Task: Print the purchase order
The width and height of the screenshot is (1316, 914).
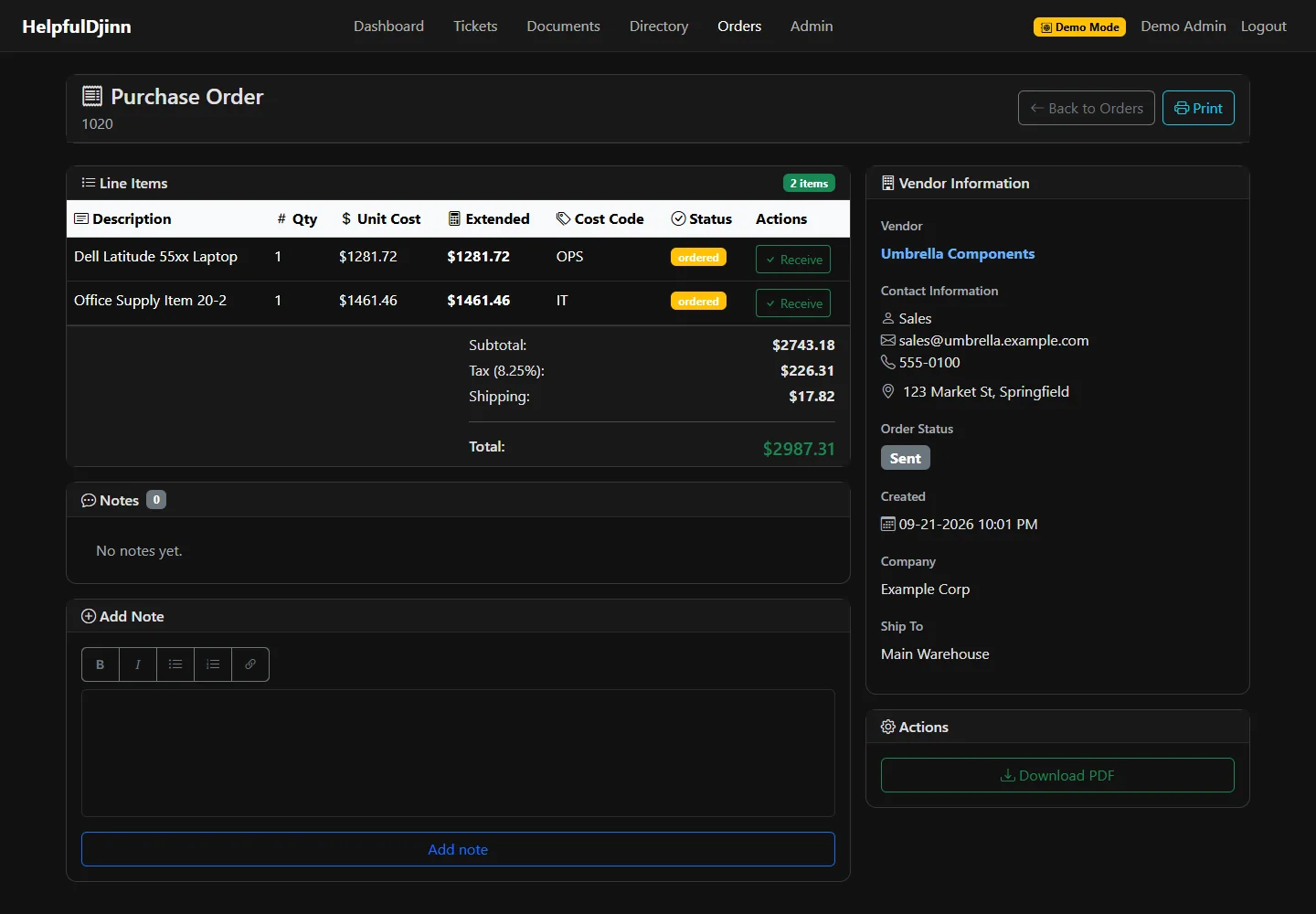Action: point(1198,108)
